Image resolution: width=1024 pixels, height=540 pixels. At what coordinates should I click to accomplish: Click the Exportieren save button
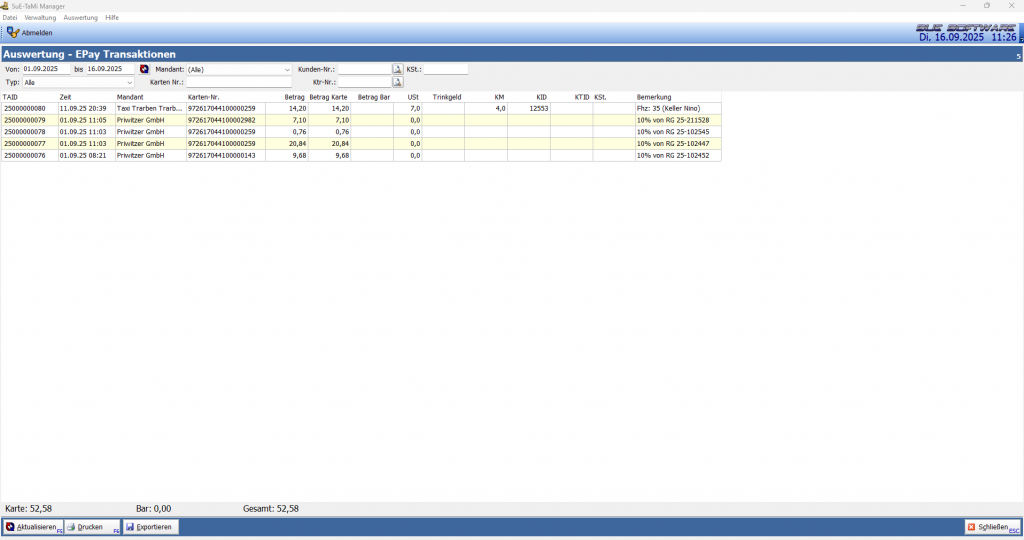(150, 527)
